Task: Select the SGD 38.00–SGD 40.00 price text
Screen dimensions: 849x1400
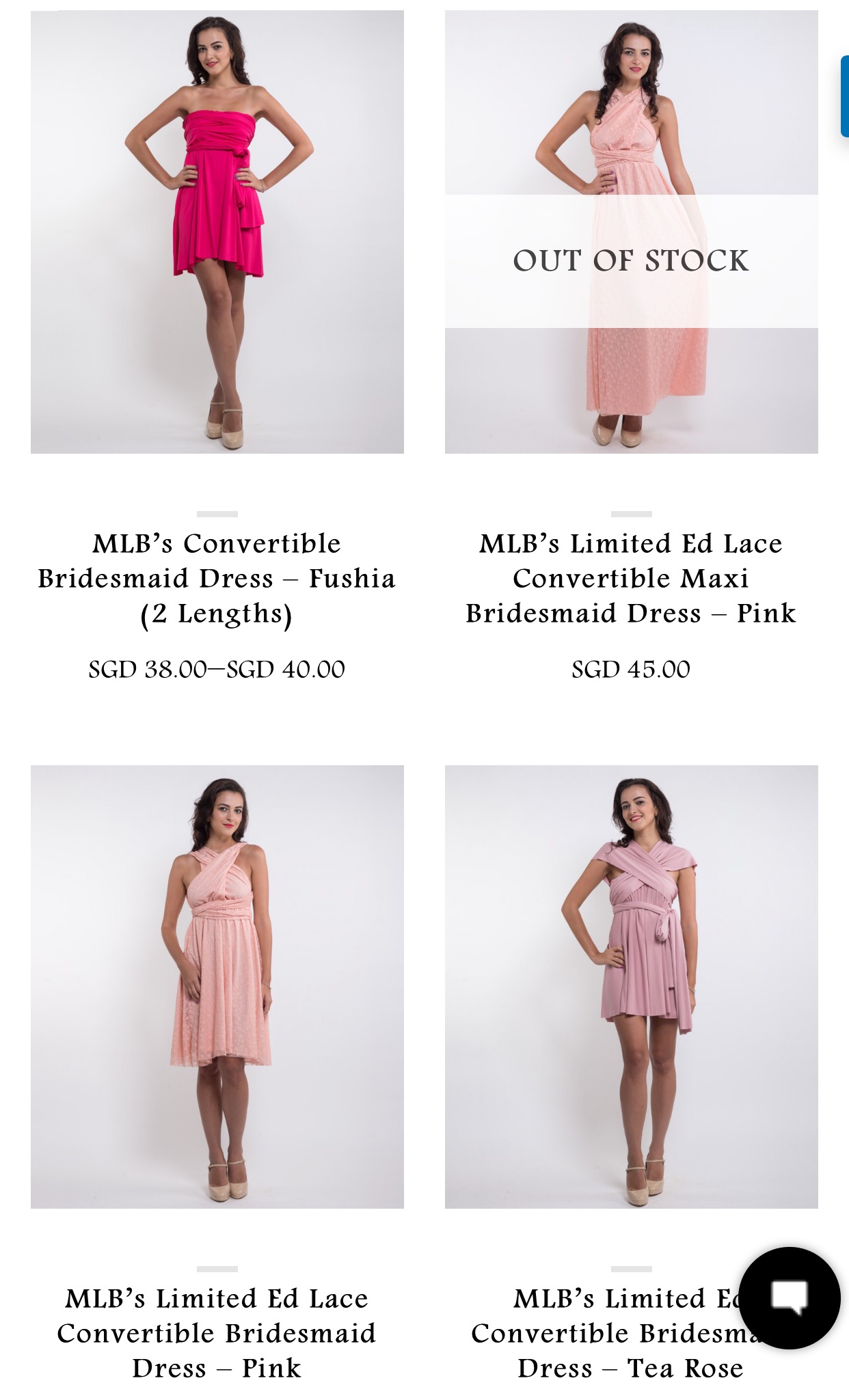Action: (x=217, y=669)
